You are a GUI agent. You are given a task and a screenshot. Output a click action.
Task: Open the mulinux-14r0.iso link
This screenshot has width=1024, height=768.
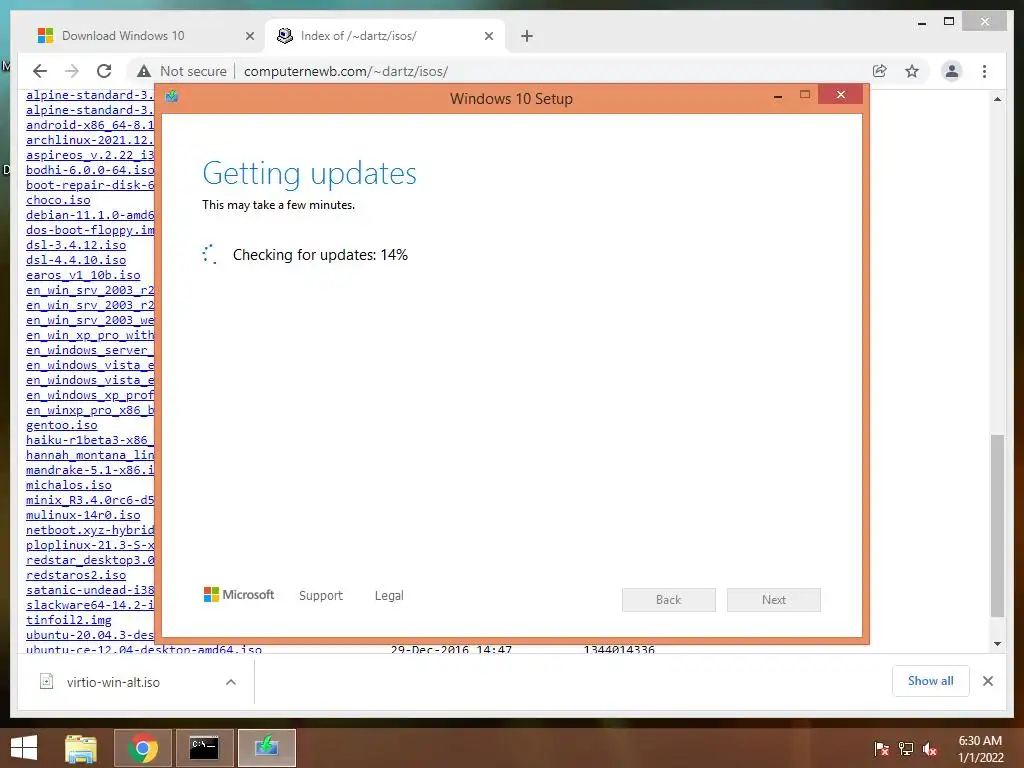pyautogui.click(x=83, y=516)
